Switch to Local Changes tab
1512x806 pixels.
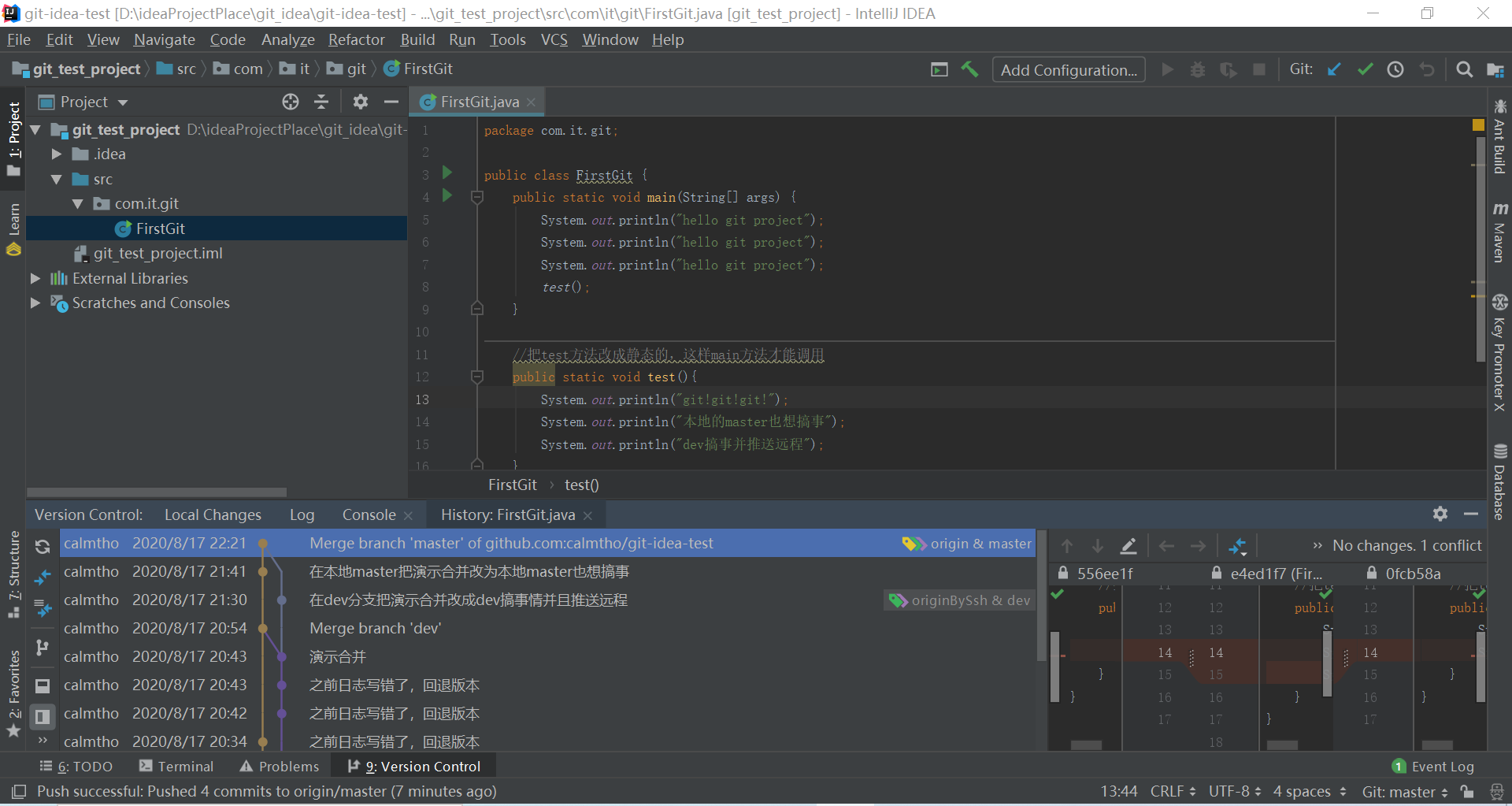(213, 514)
